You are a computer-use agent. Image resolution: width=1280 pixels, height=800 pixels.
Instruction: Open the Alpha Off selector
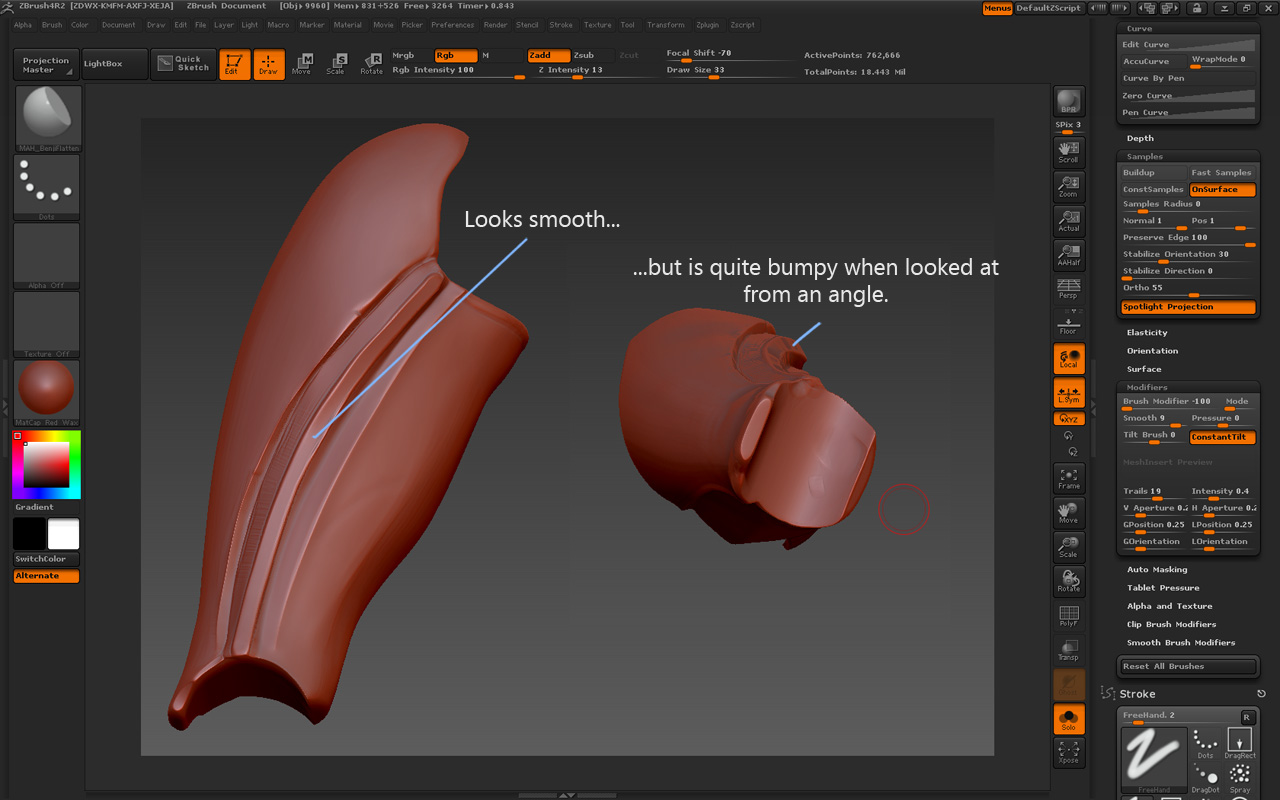pos(47,256)
